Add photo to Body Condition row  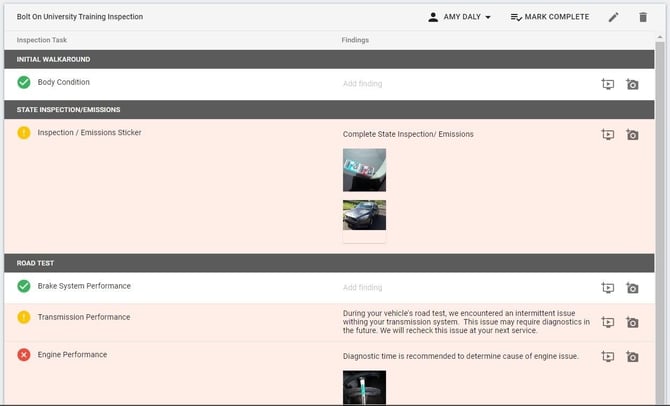(x=632, y=84)
